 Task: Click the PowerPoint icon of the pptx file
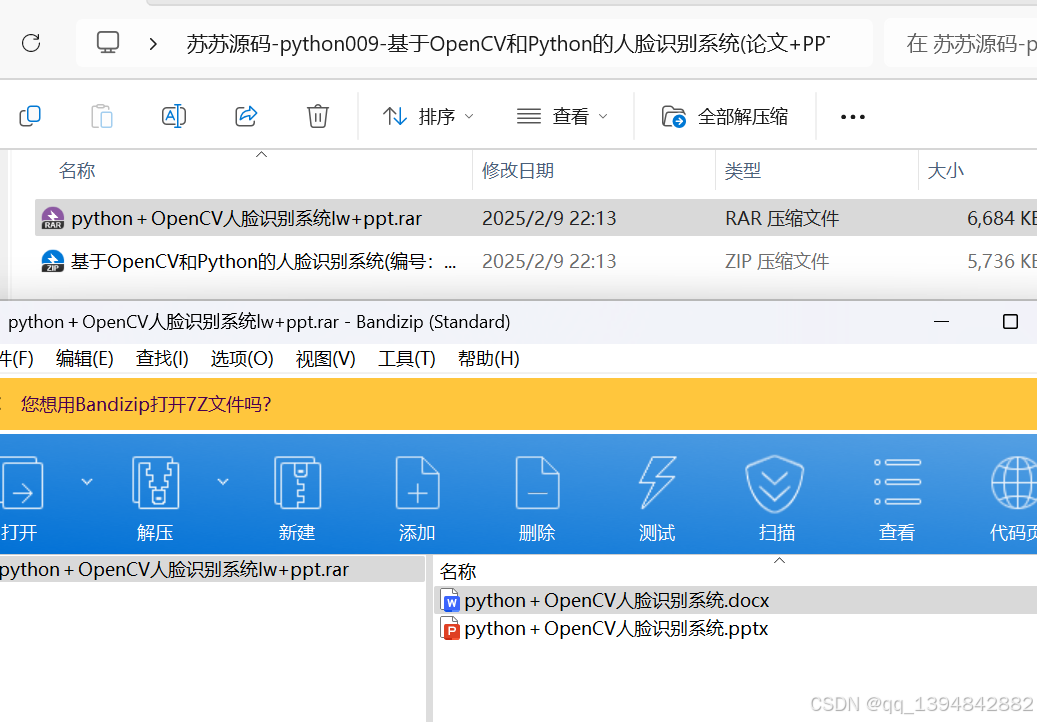click(450, 629)
